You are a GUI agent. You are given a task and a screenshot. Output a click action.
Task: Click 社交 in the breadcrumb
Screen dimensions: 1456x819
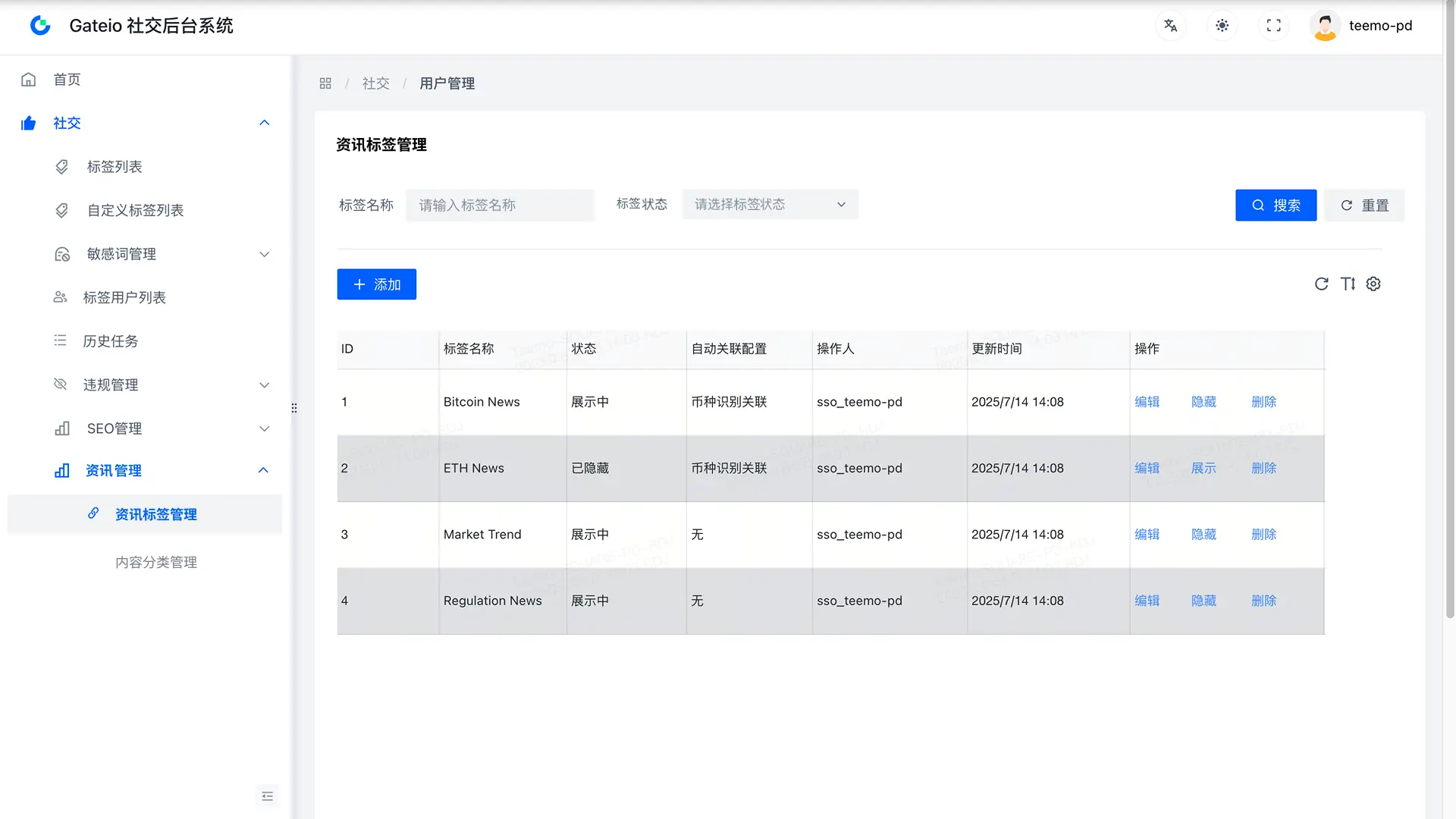click(375, 83)
